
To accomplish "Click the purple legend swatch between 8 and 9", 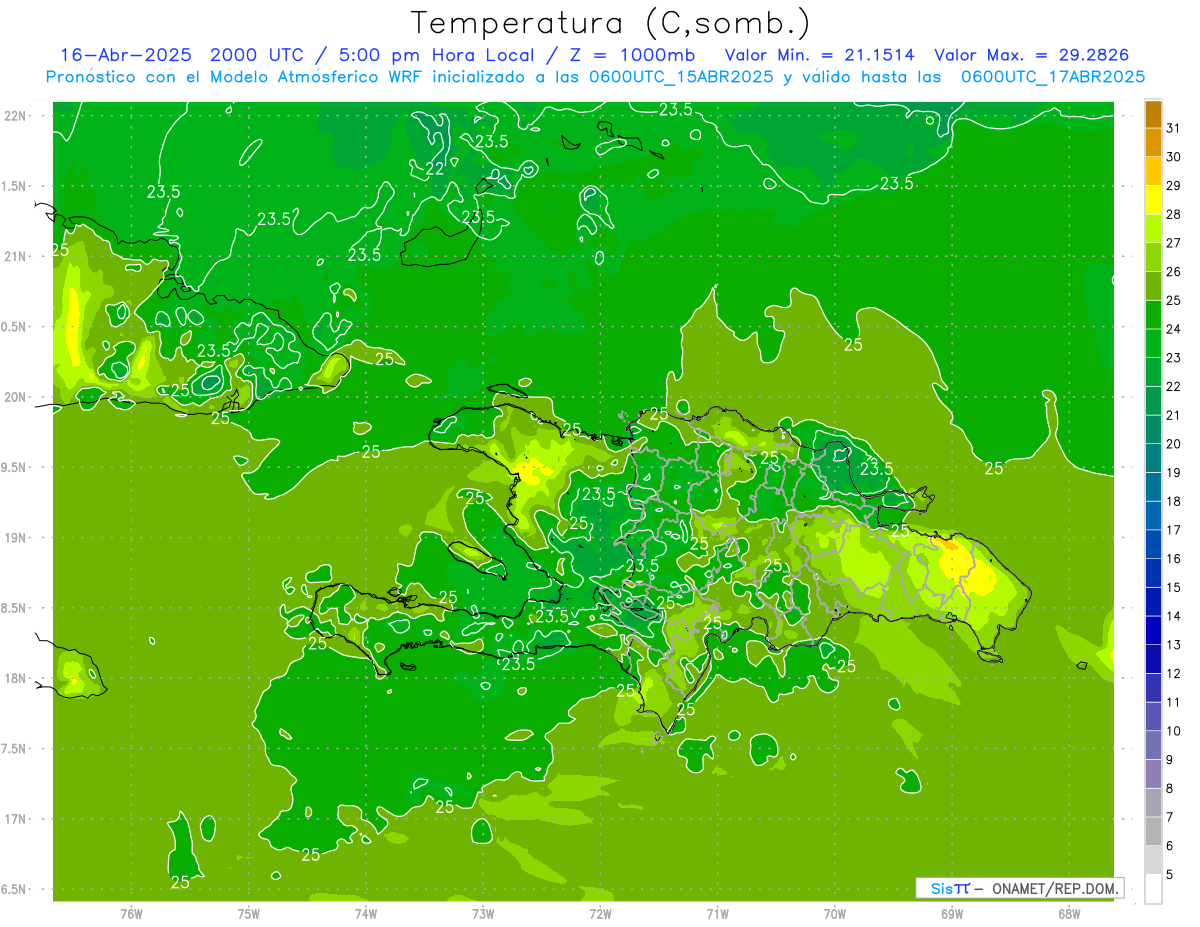I will point(1153,774).
